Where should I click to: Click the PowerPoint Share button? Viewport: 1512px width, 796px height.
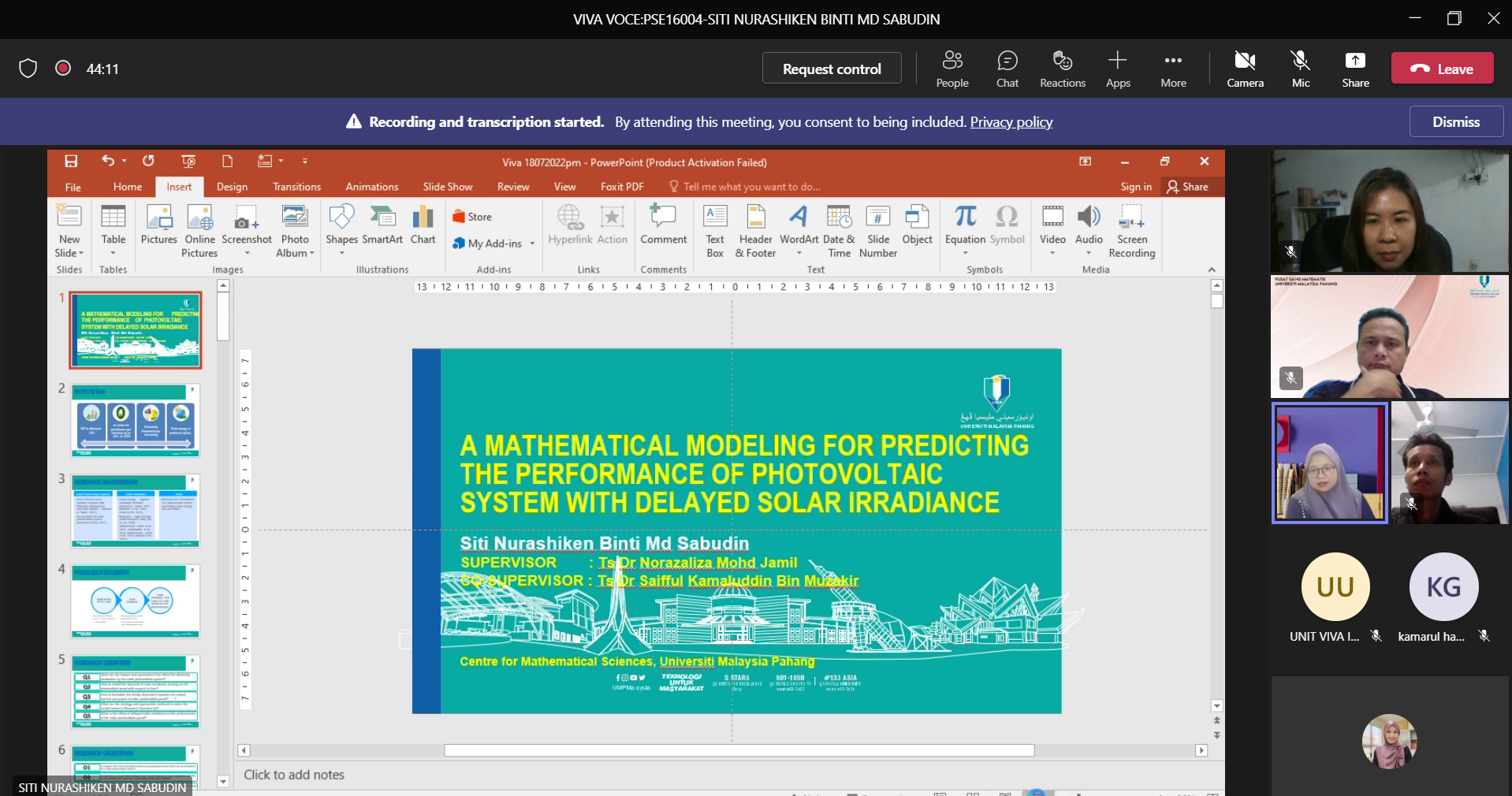click(1188, 187)
